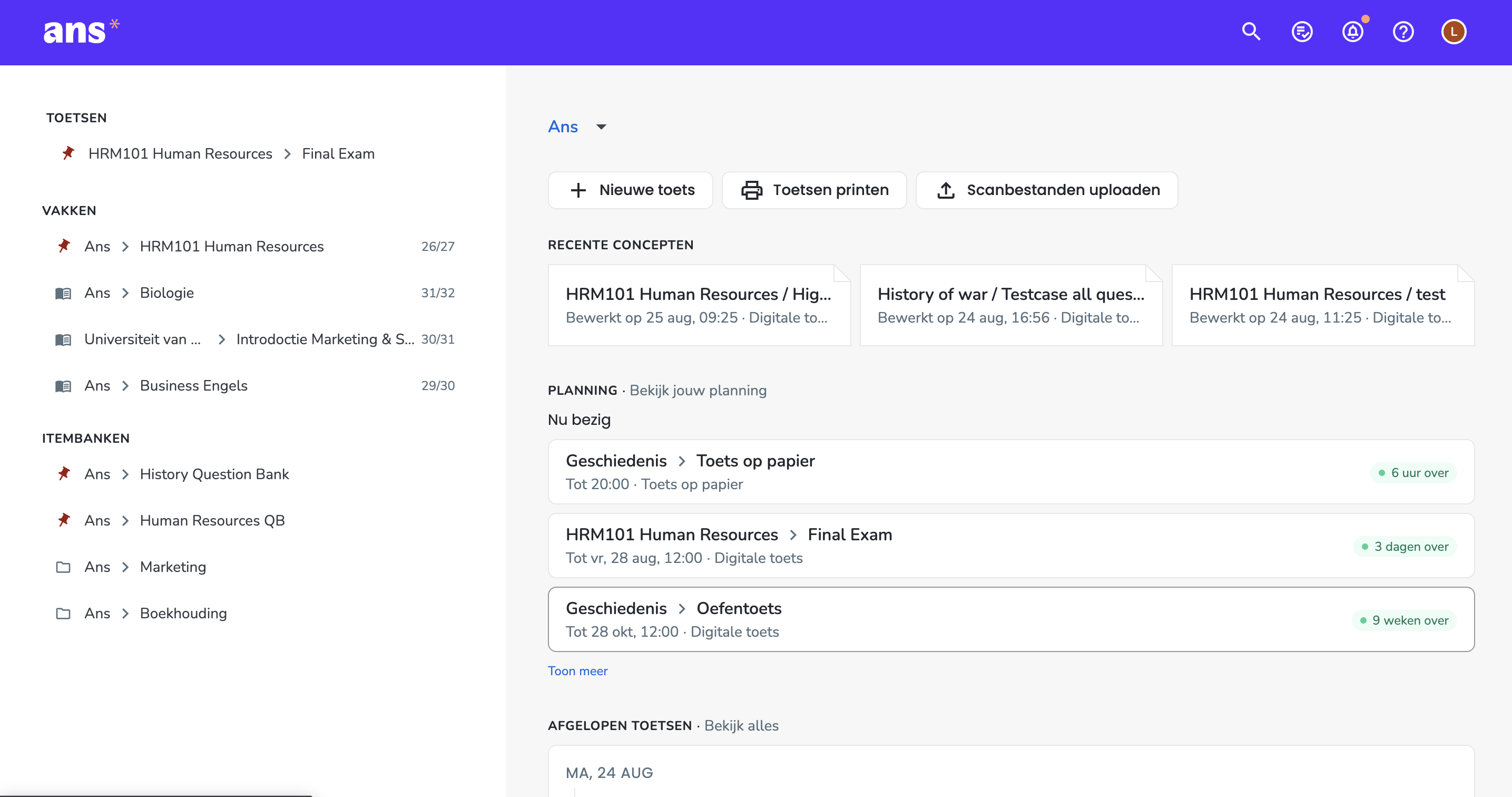1512x797 pixels.
Task: Open HRM101 Final Exam planning row
Action: coord(1011,546)
